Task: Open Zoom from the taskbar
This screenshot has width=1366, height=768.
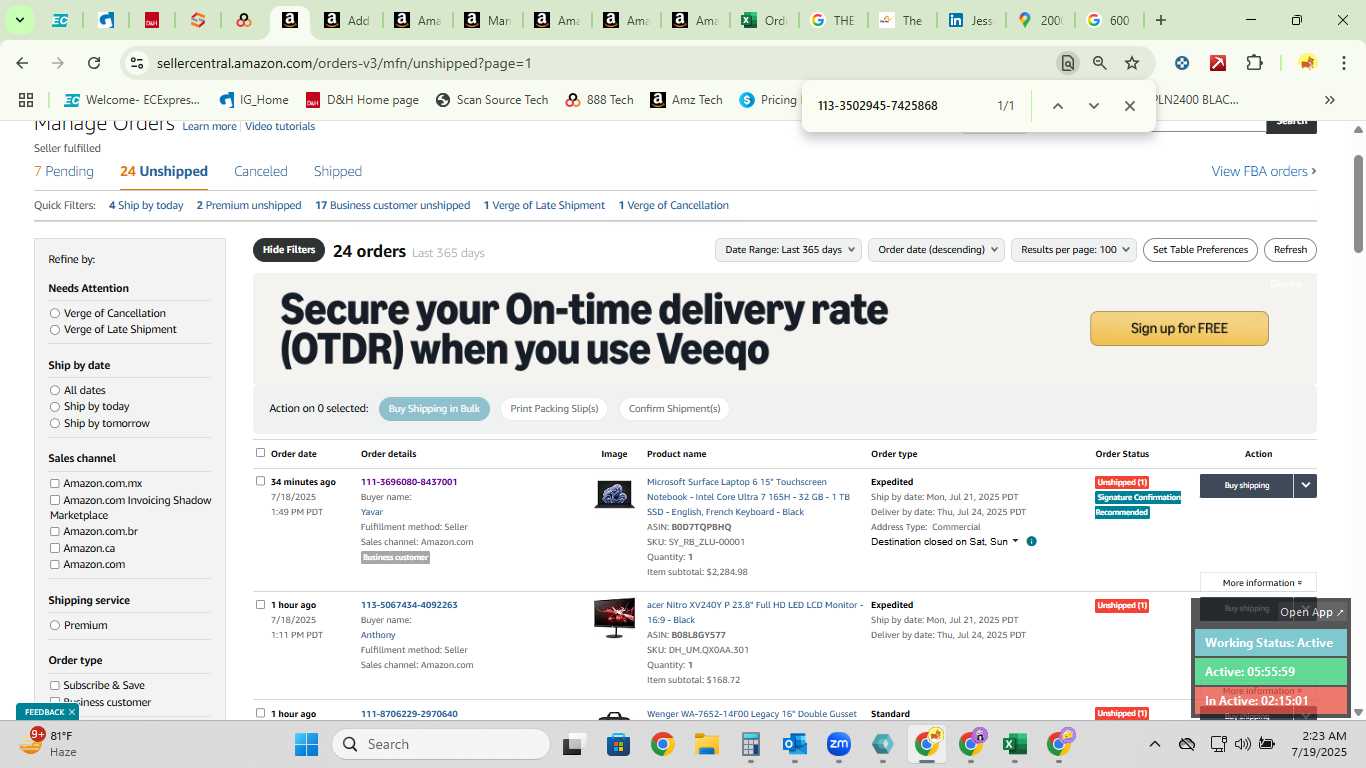Action: pyautogui.click(x=839, y=744)
